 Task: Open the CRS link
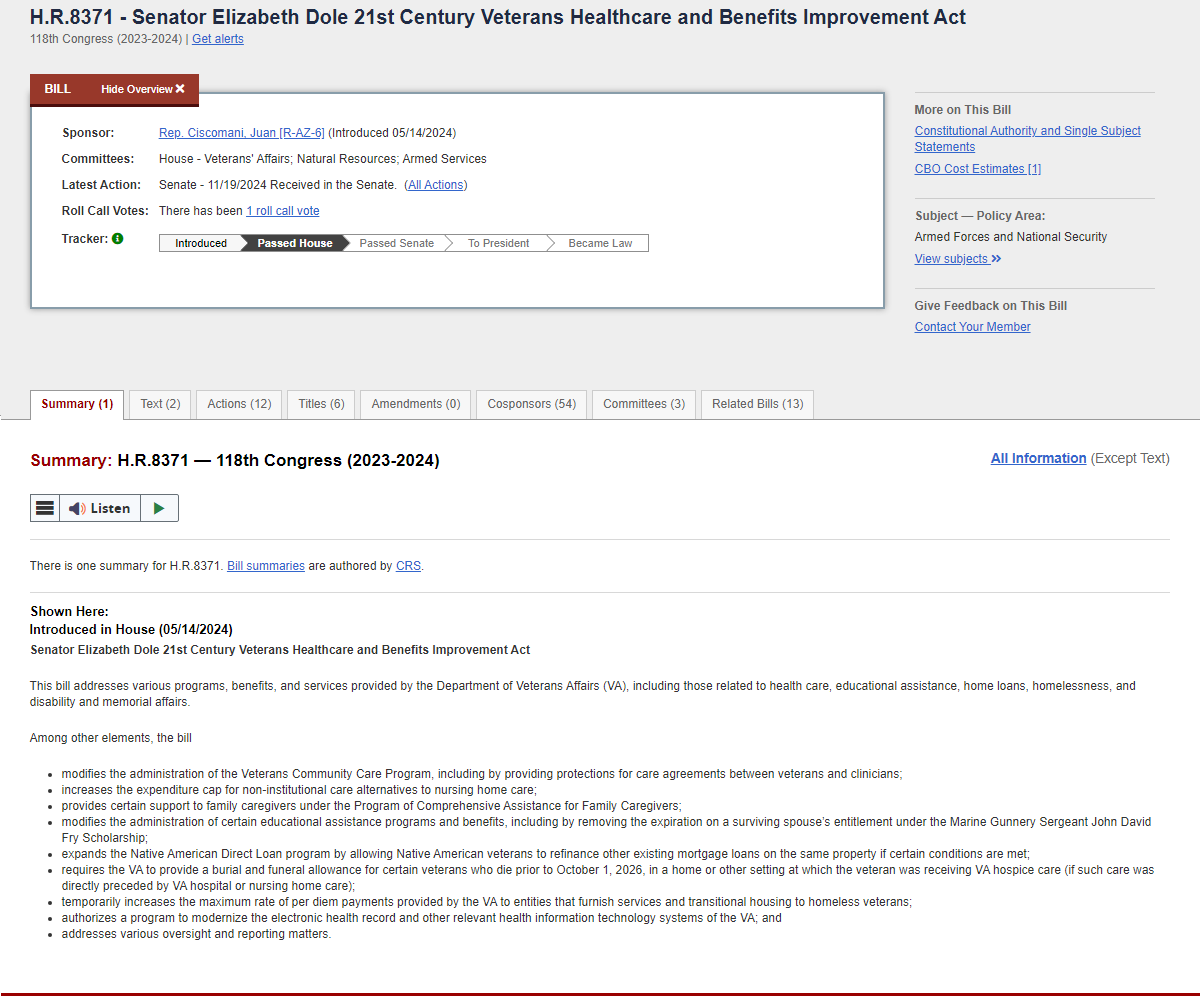click(x=408, y=566)
